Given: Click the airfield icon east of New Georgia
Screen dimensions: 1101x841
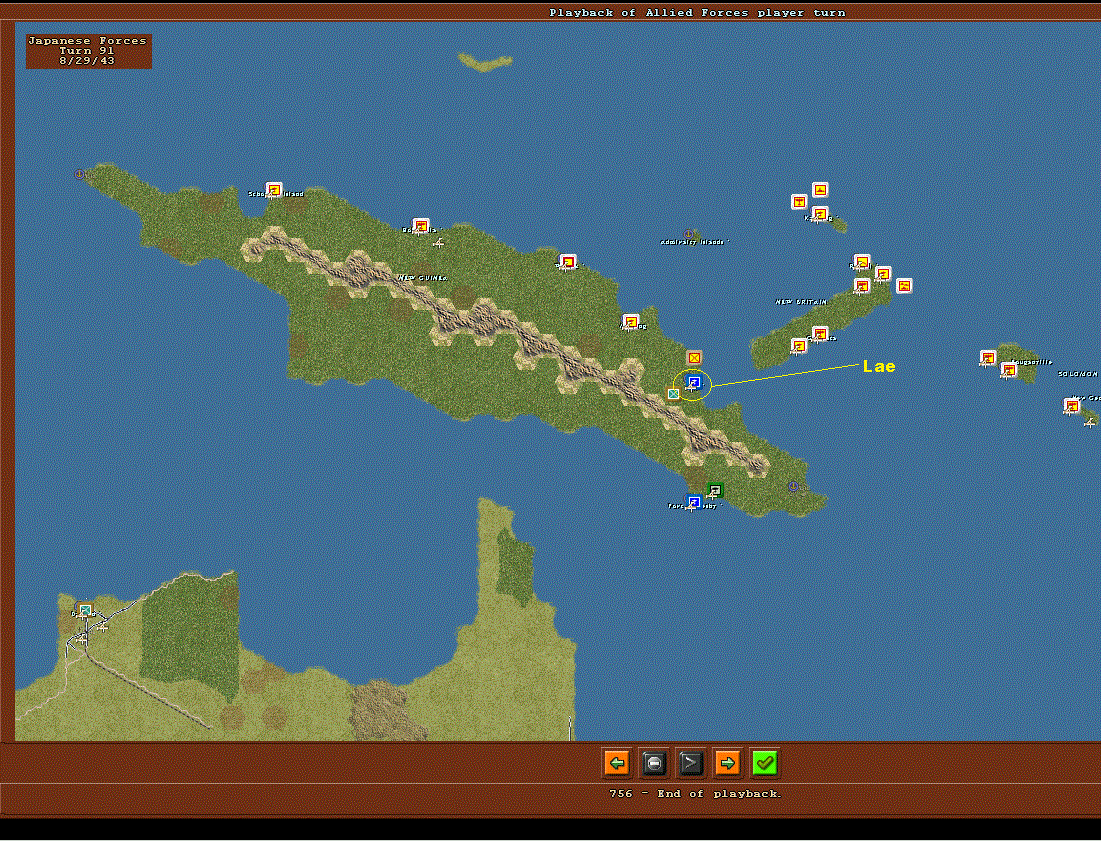Looking at the screenshot, I should (1089, 423).
